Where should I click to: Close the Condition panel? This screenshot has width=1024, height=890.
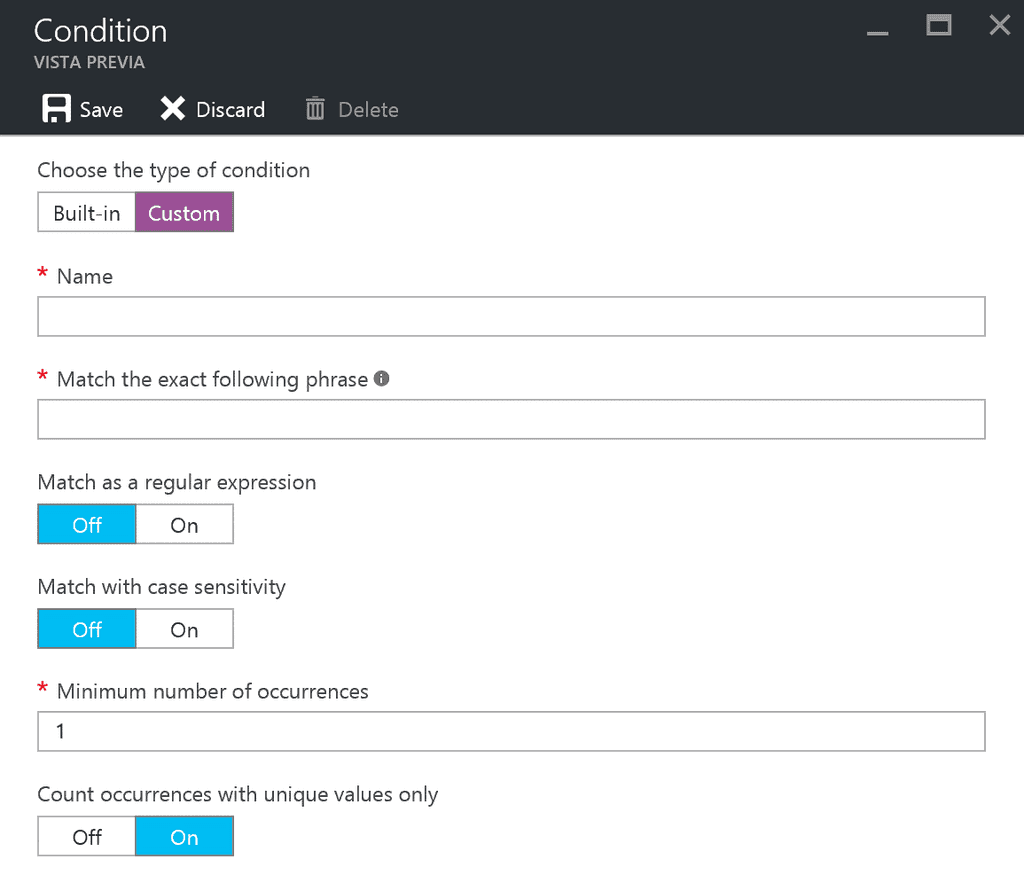(x=999, y=26)
